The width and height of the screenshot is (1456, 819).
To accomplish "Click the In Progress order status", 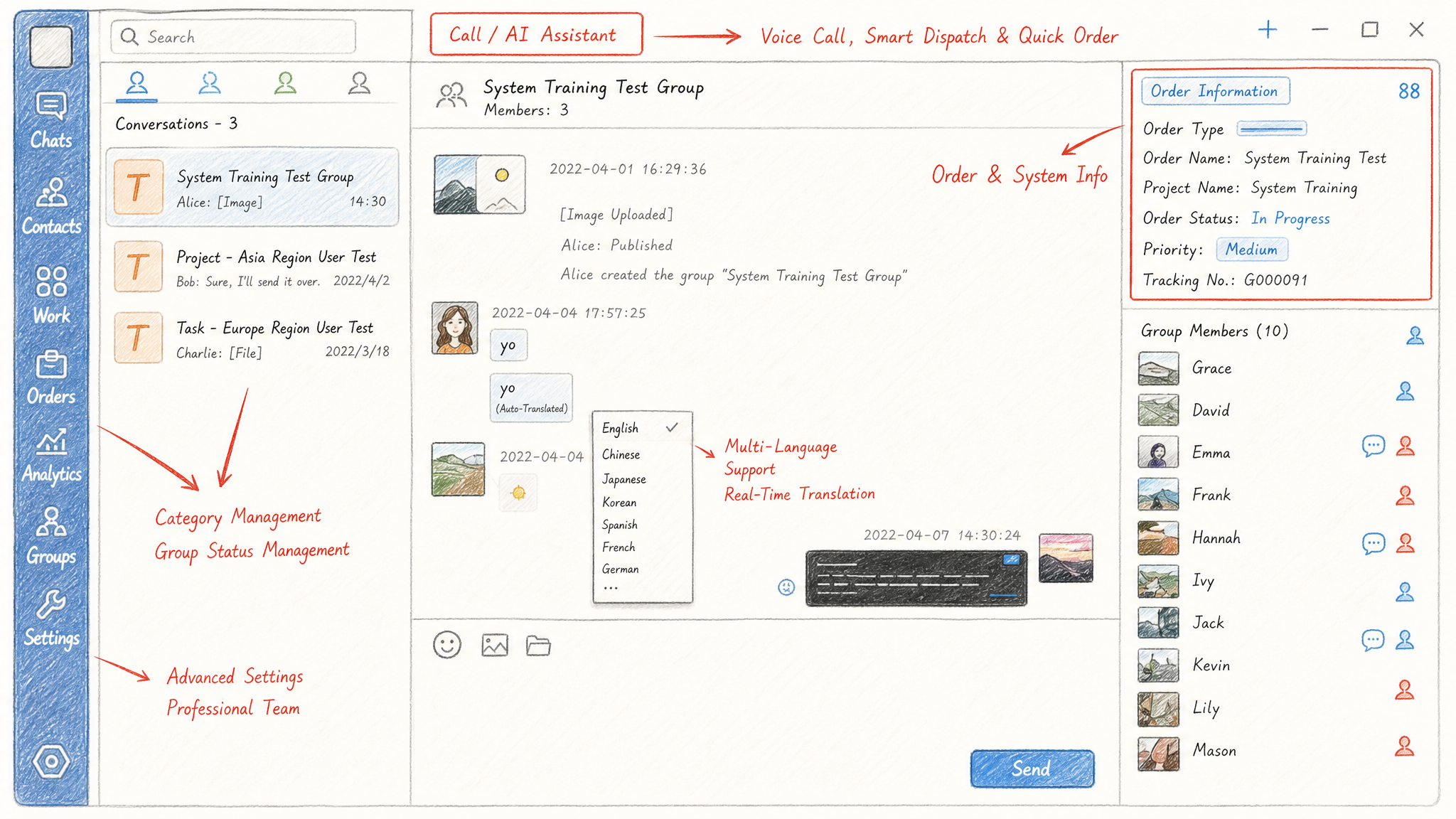I will [1290, 219].
